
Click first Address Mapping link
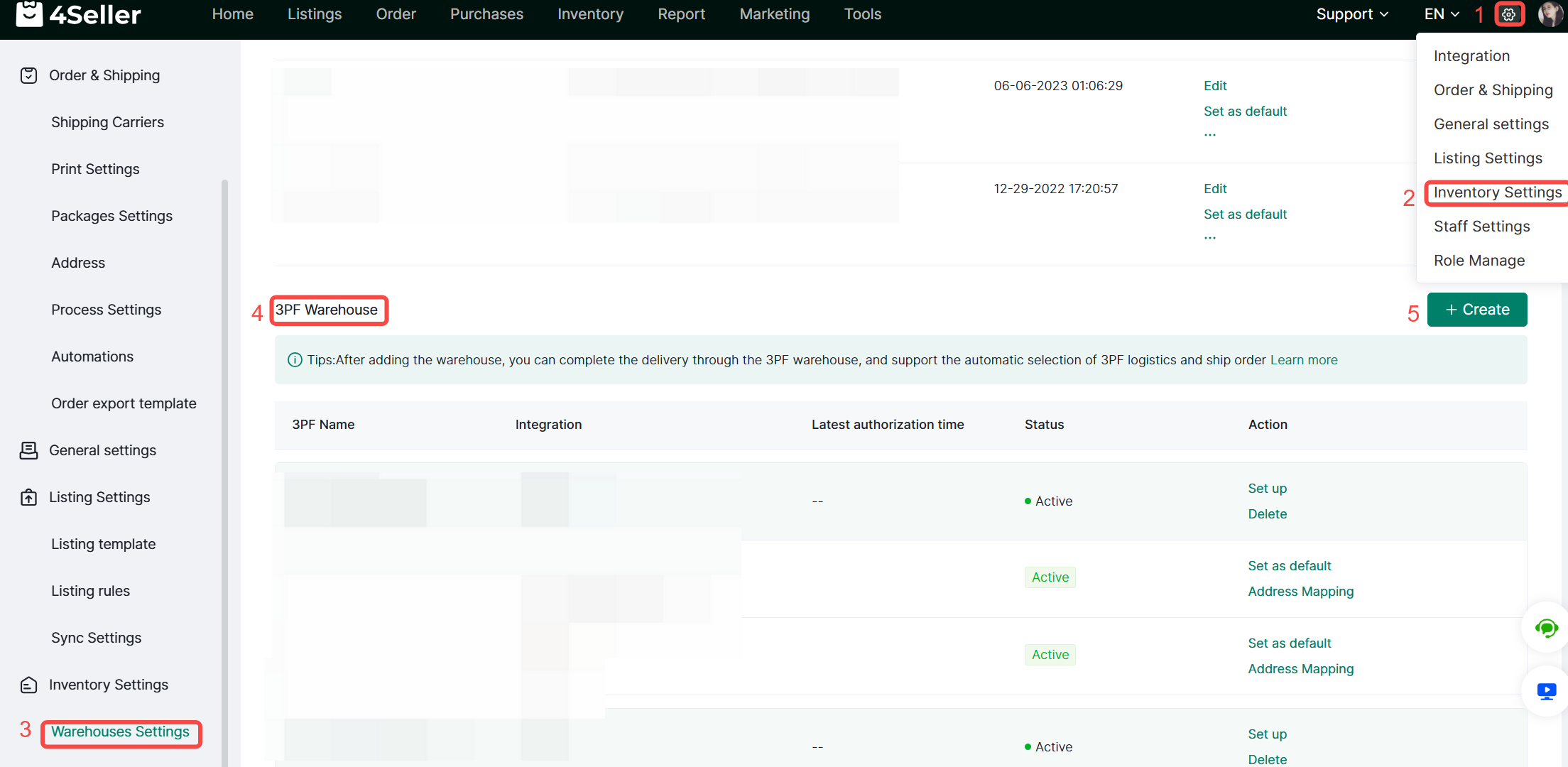coord(1300,592)
